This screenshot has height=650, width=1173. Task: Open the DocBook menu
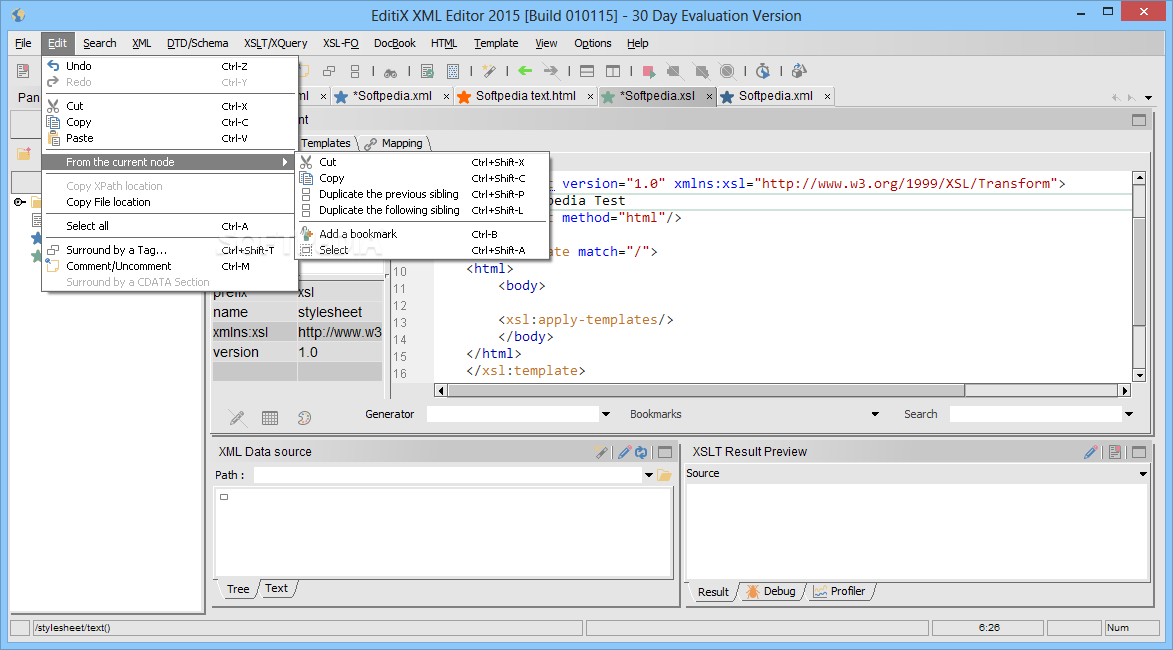pos(395,43)
